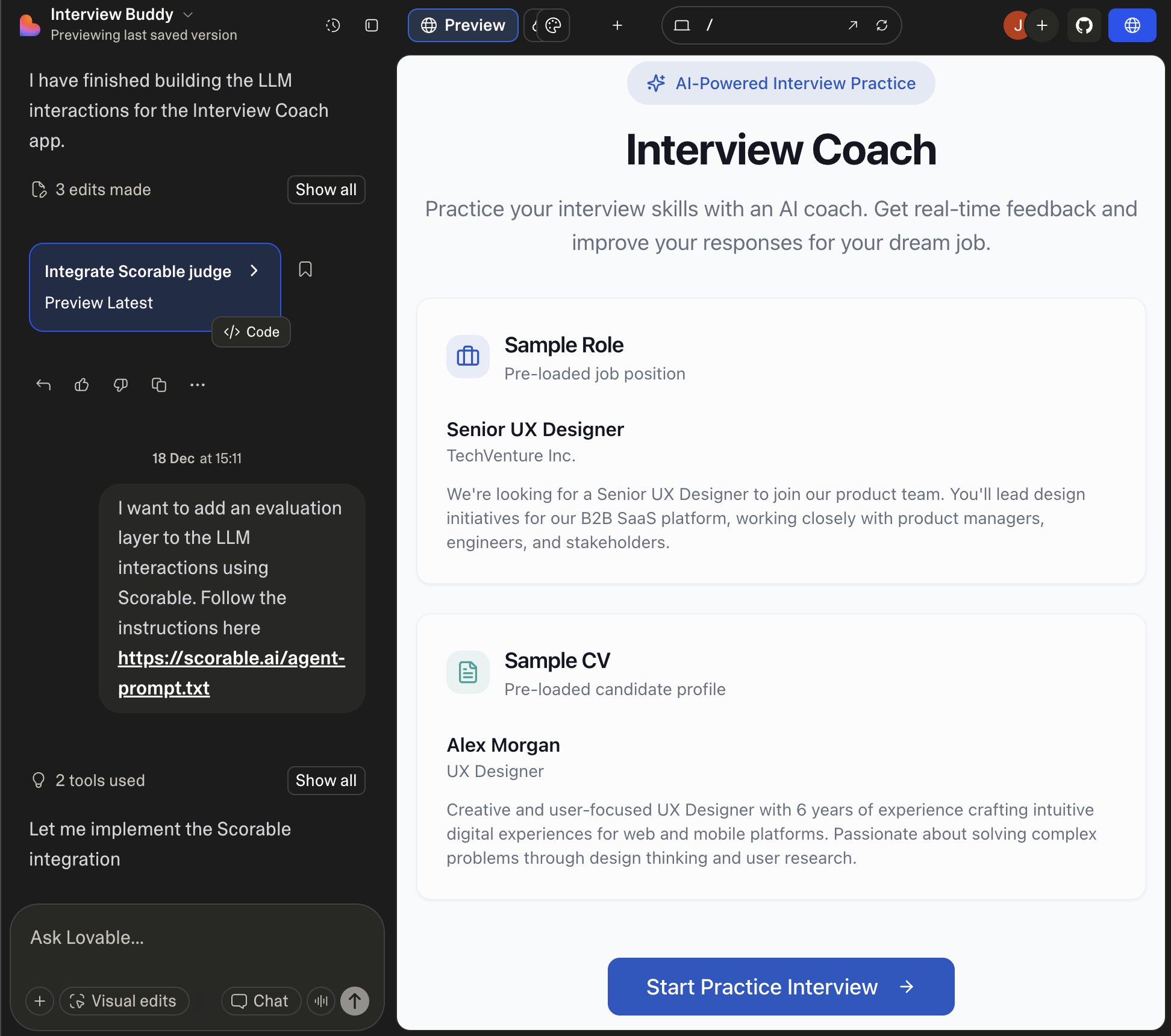Copy the message with copy icon
The image size is (1171, 1036).
[159, 385]
